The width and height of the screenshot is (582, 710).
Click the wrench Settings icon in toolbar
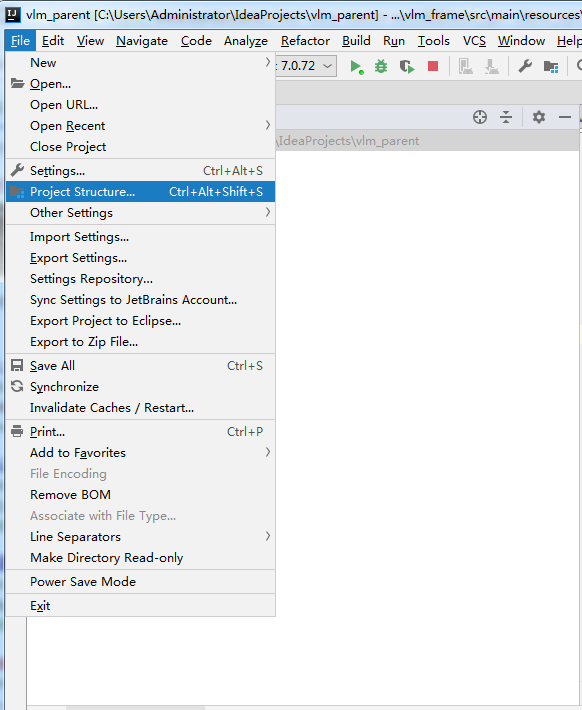[525, 67]
